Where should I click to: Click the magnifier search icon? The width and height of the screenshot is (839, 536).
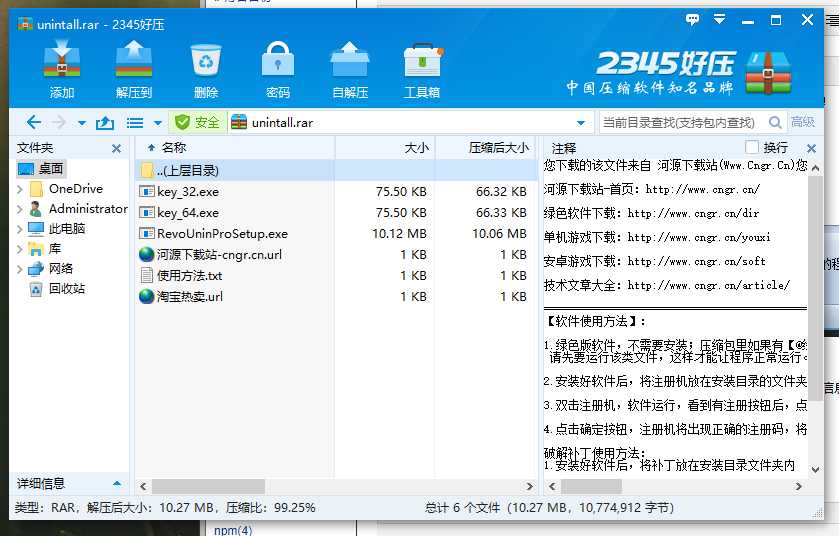coord(775,122)
